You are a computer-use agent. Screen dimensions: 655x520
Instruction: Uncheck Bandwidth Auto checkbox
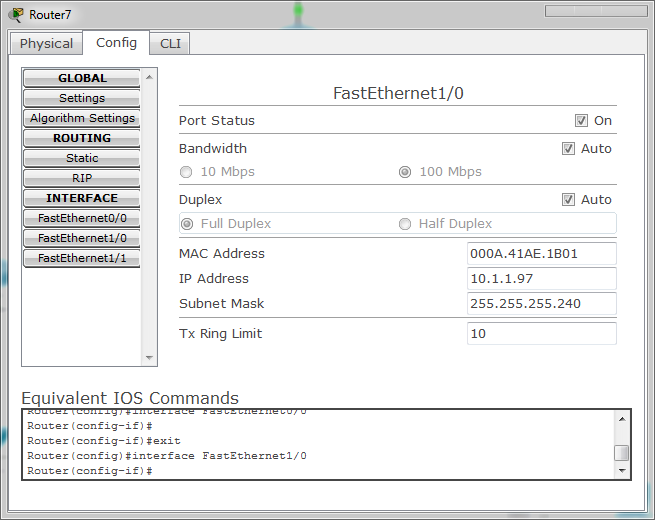568,149
